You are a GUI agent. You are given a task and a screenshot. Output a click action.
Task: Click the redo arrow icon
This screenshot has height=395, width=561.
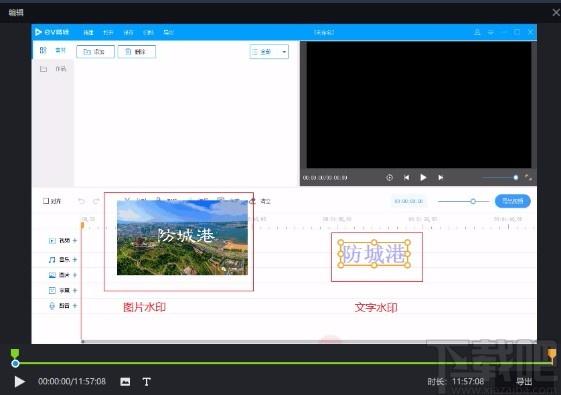click(96, 201)
